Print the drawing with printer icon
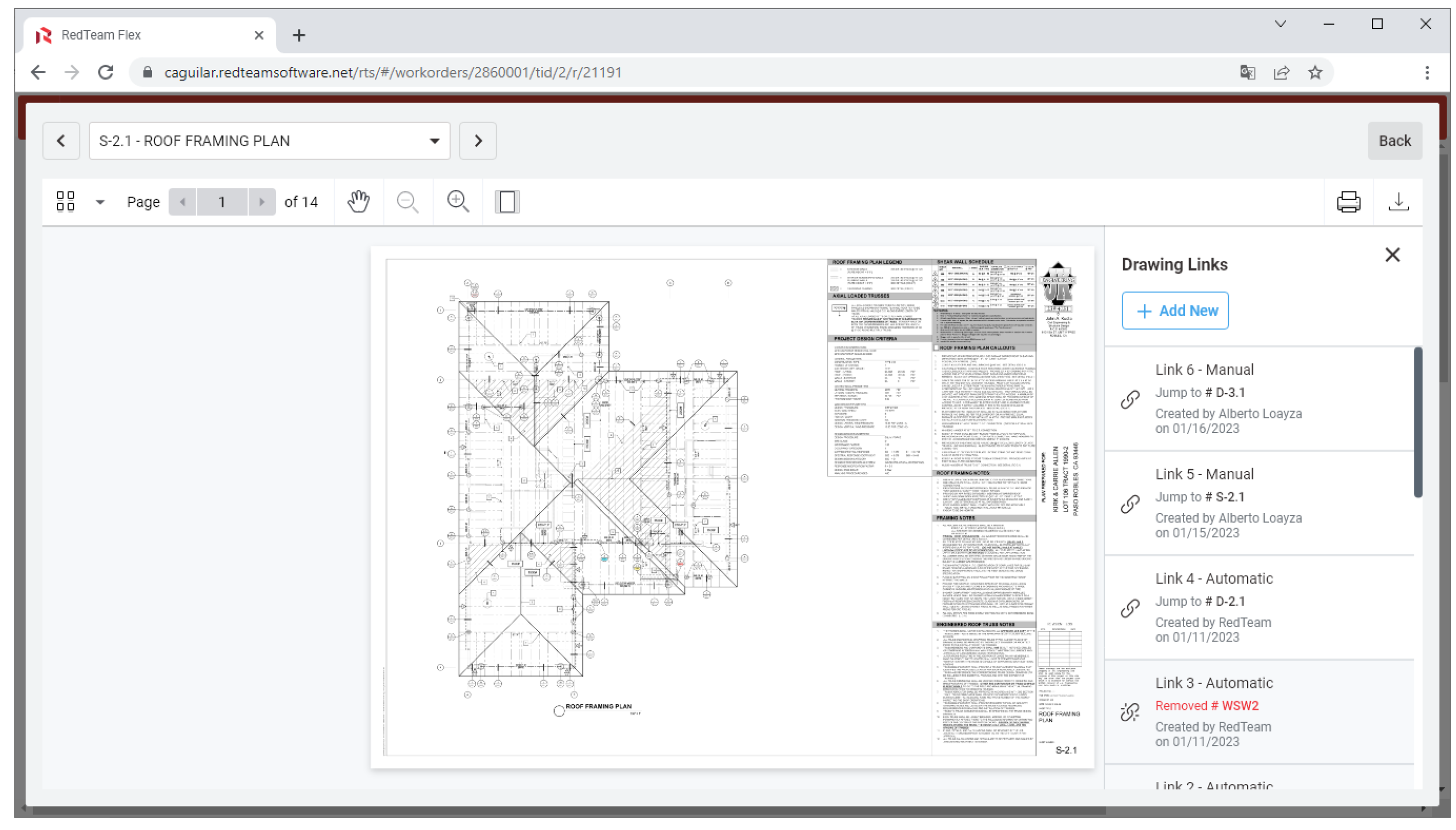Screen dimensions: 1456x830 click(x=1347, y=202)
